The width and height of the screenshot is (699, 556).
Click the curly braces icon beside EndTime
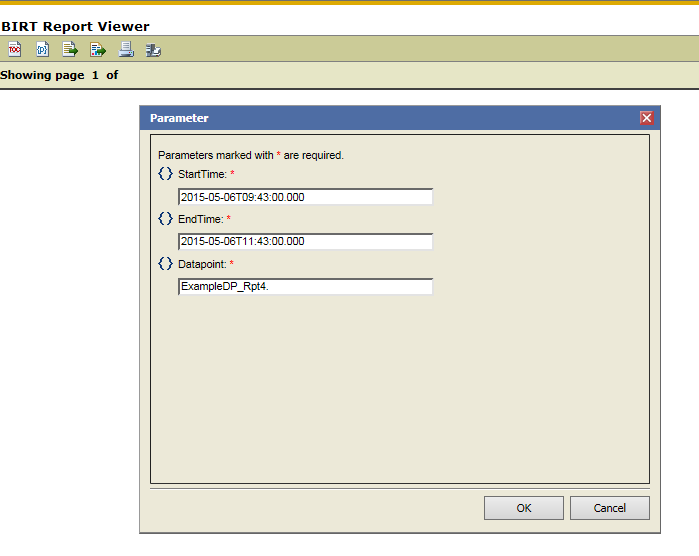pos(165,219)
